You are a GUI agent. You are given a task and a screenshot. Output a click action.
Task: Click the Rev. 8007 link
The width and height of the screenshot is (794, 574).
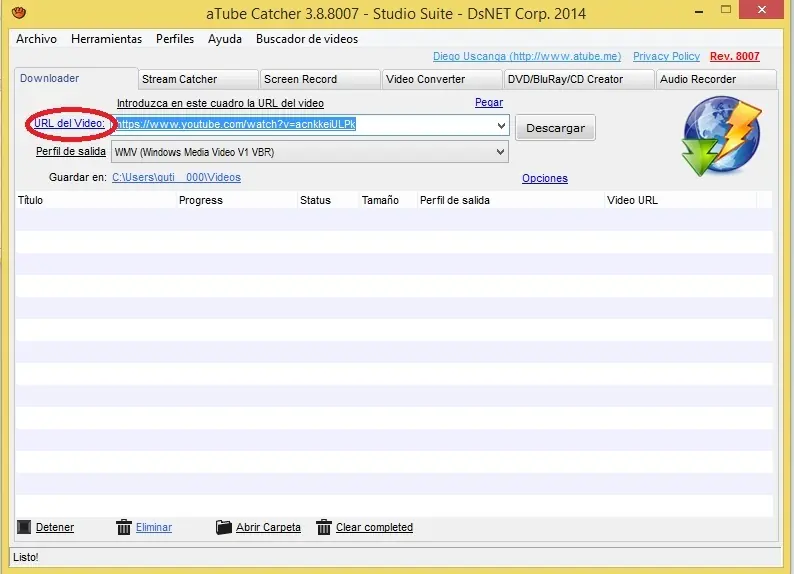pyautogui.click(x=735, y=56)
